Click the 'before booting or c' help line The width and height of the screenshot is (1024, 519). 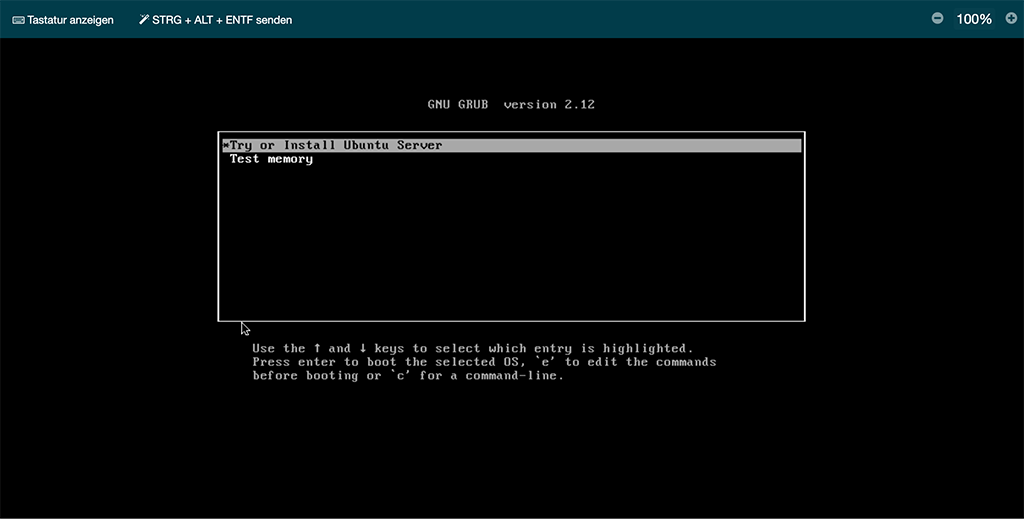tap(408, 375)
